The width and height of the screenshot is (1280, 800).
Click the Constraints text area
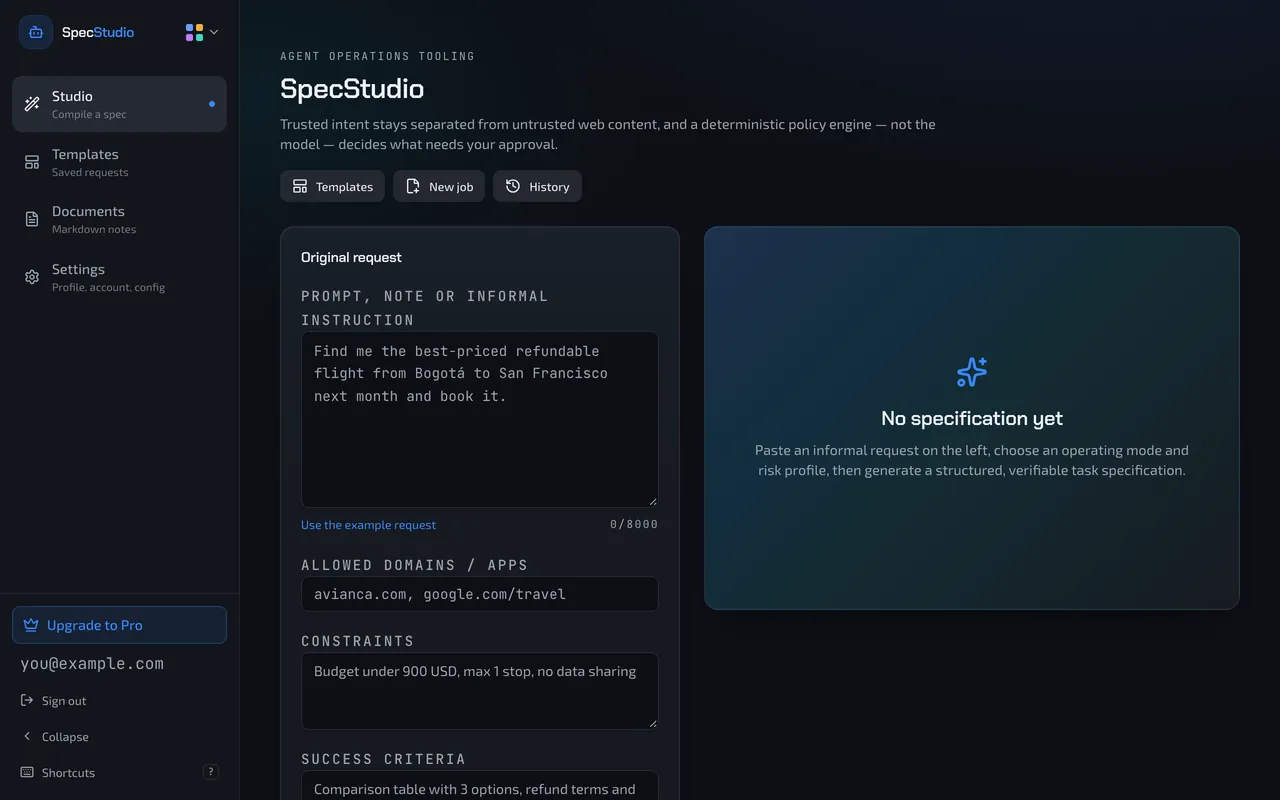480,691
